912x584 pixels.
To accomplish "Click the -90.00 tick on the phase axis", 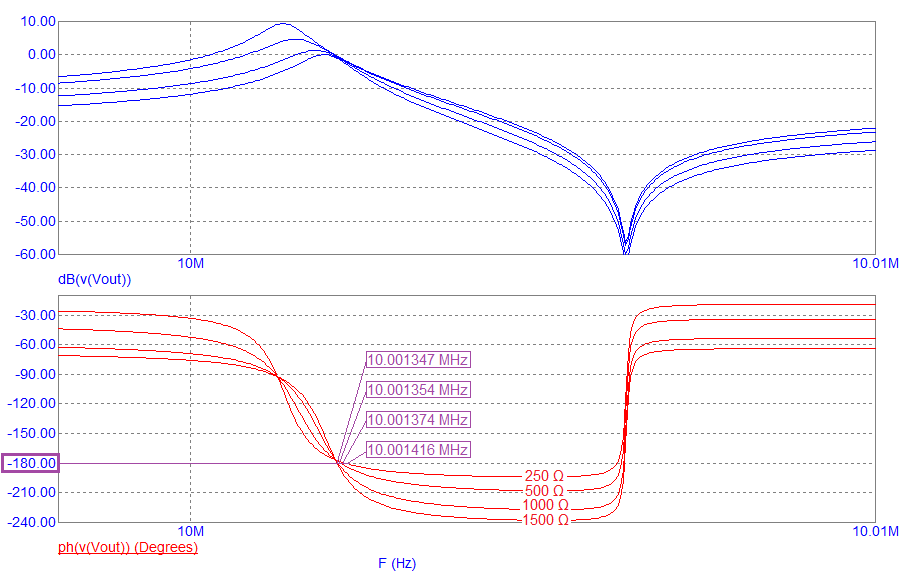I will pyautogui.click(x=35, y=375).
